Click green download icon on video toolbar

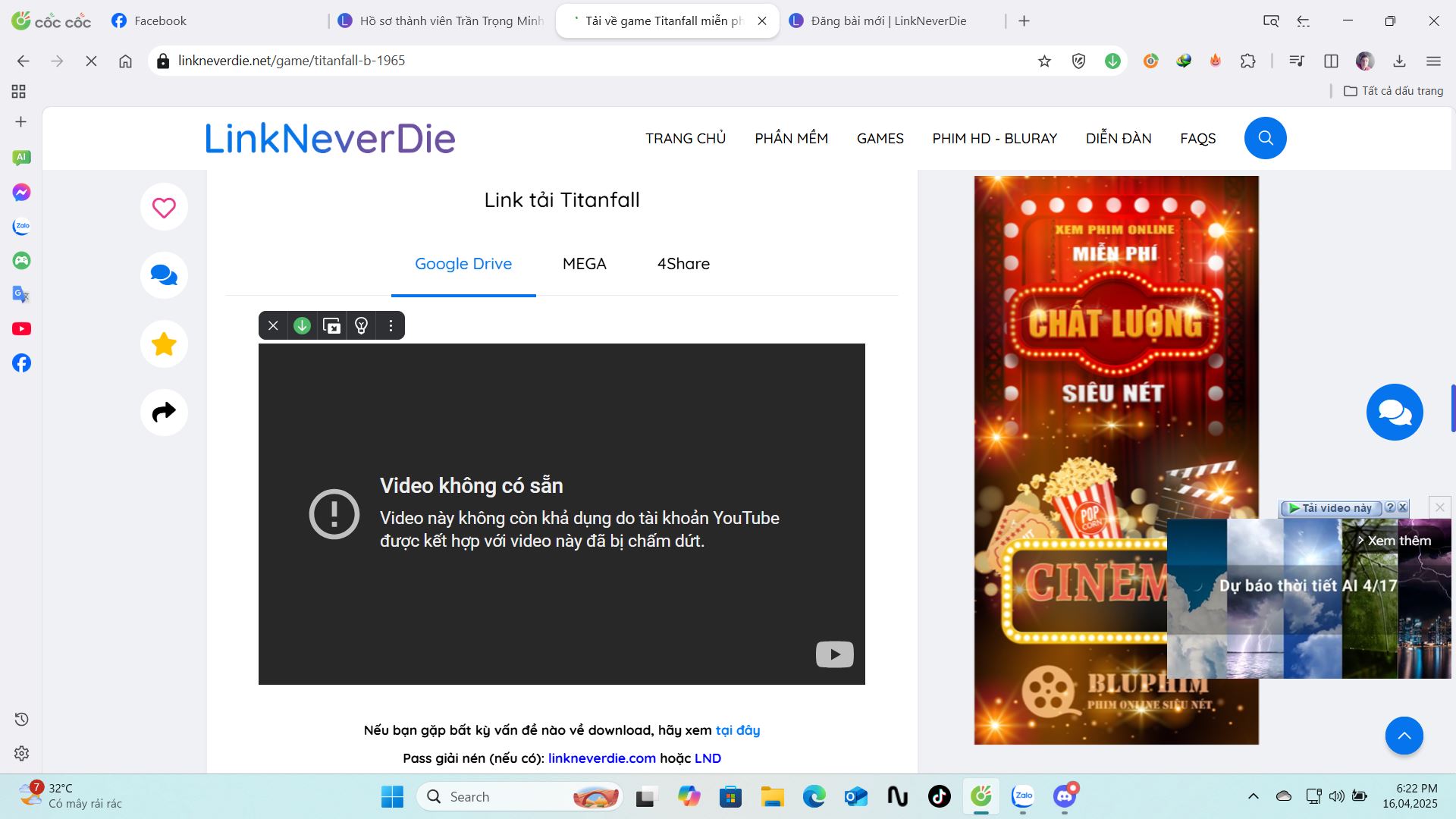[302, 325]
